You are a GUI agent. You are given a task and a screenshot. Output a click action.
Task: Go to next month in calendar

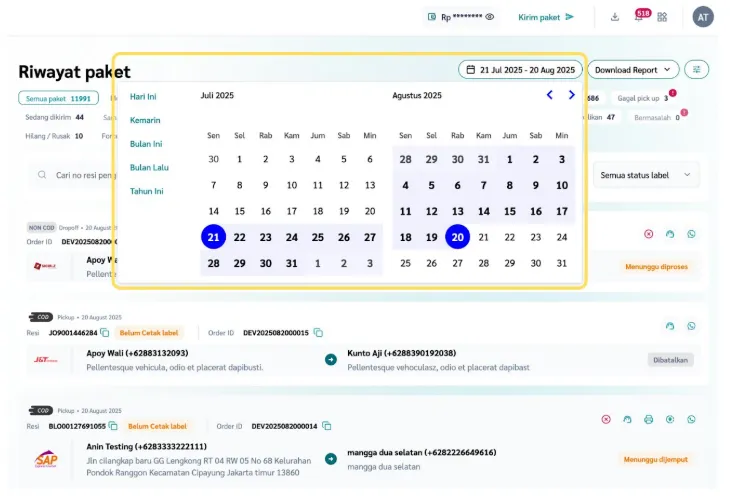(571, 95)
